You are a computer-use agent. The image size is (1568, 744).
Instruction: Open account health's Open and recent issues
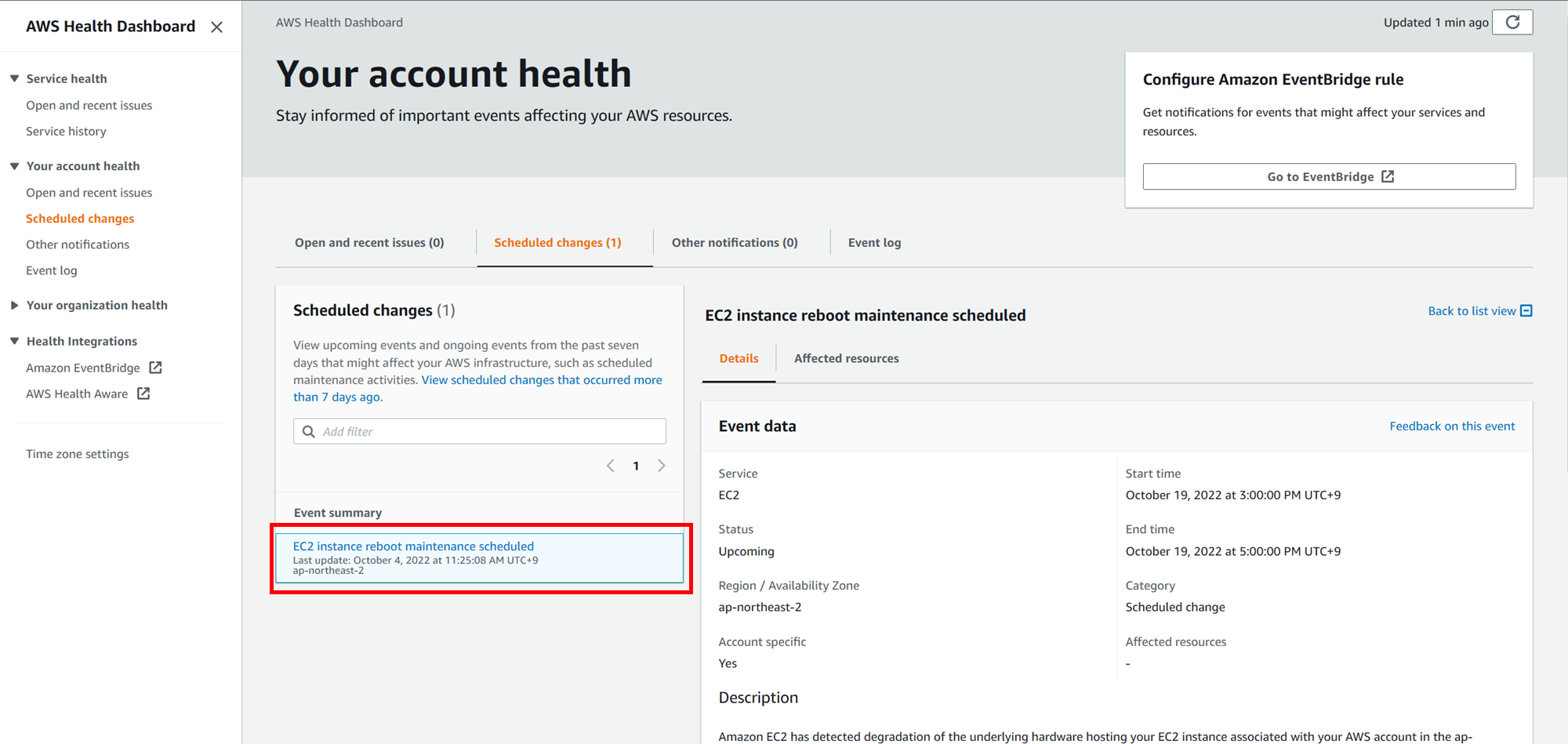click(x=89, y=192)
